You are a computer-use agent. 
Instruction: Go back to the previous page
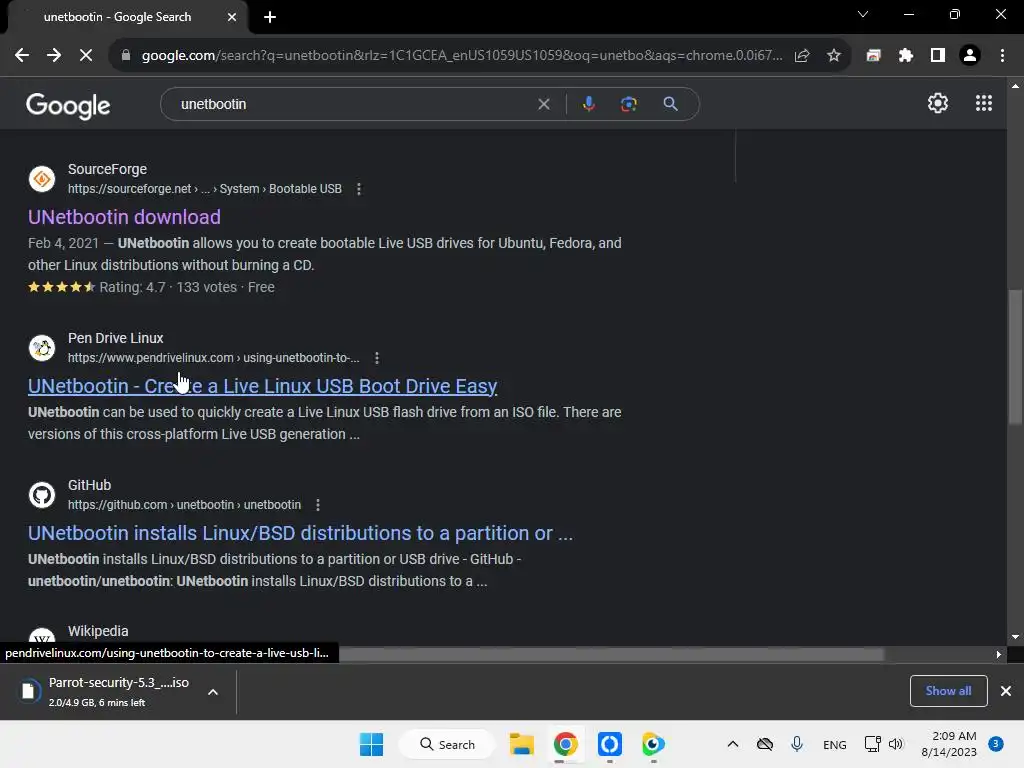22,56
